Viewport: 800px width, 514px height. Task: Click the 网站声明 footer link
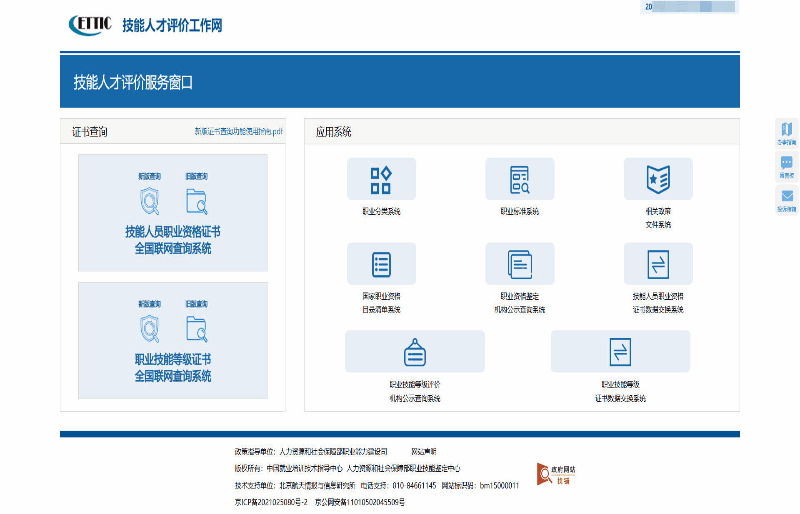tap(423, 452)
